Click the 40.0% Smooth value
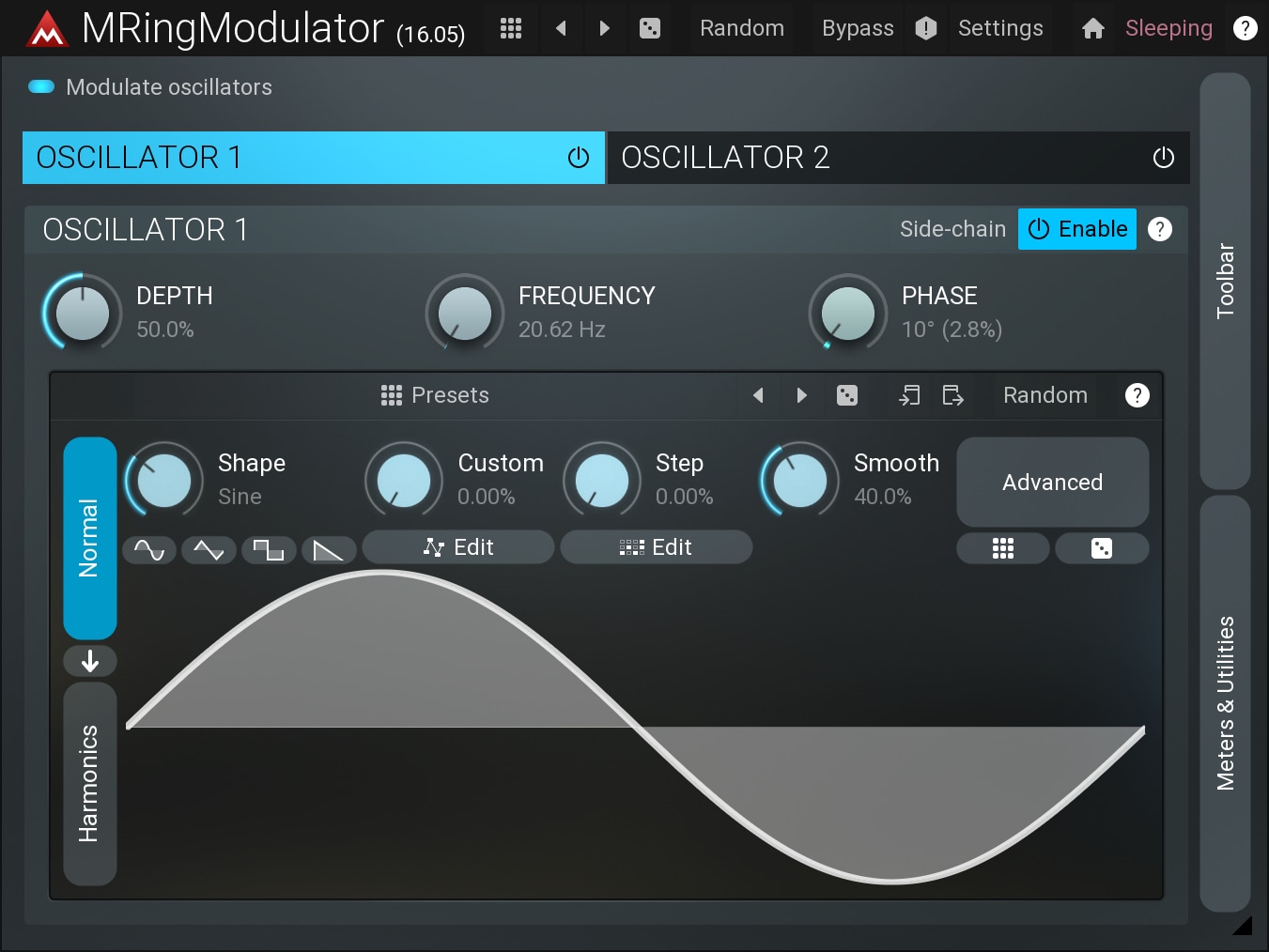This screenshot has width=1269, height=952. (x=883, y=497)
